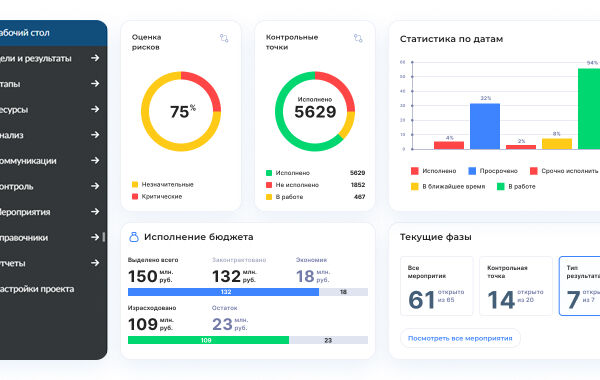Select Этапы in sidebar menu
The width and height of the screenshot is (600, 380).
[x=53, y=84]
